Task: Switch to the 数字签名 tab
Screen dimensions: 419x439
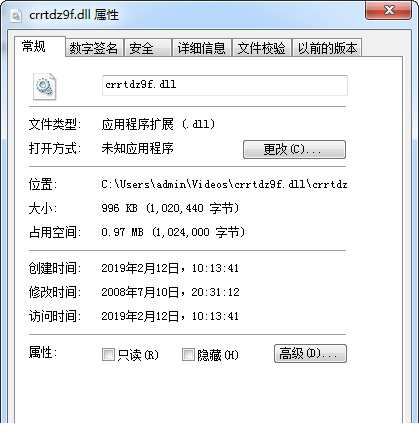Action: tap(94, 48)
